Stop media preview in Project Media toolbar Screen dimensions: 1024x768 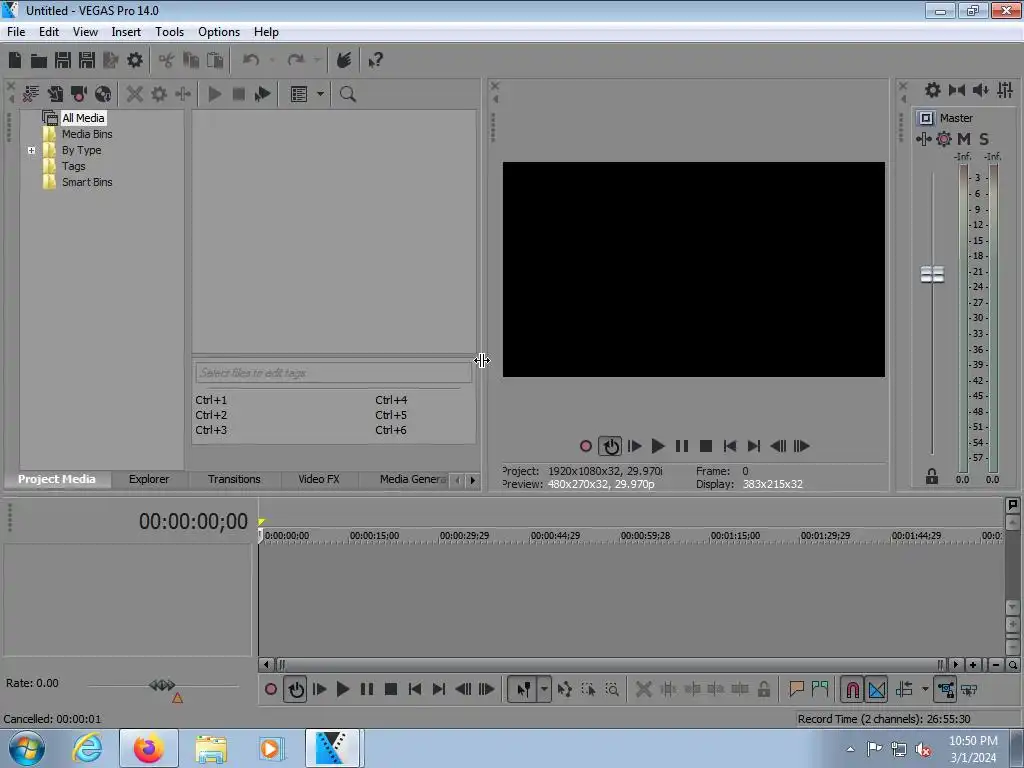coord(239,94)
